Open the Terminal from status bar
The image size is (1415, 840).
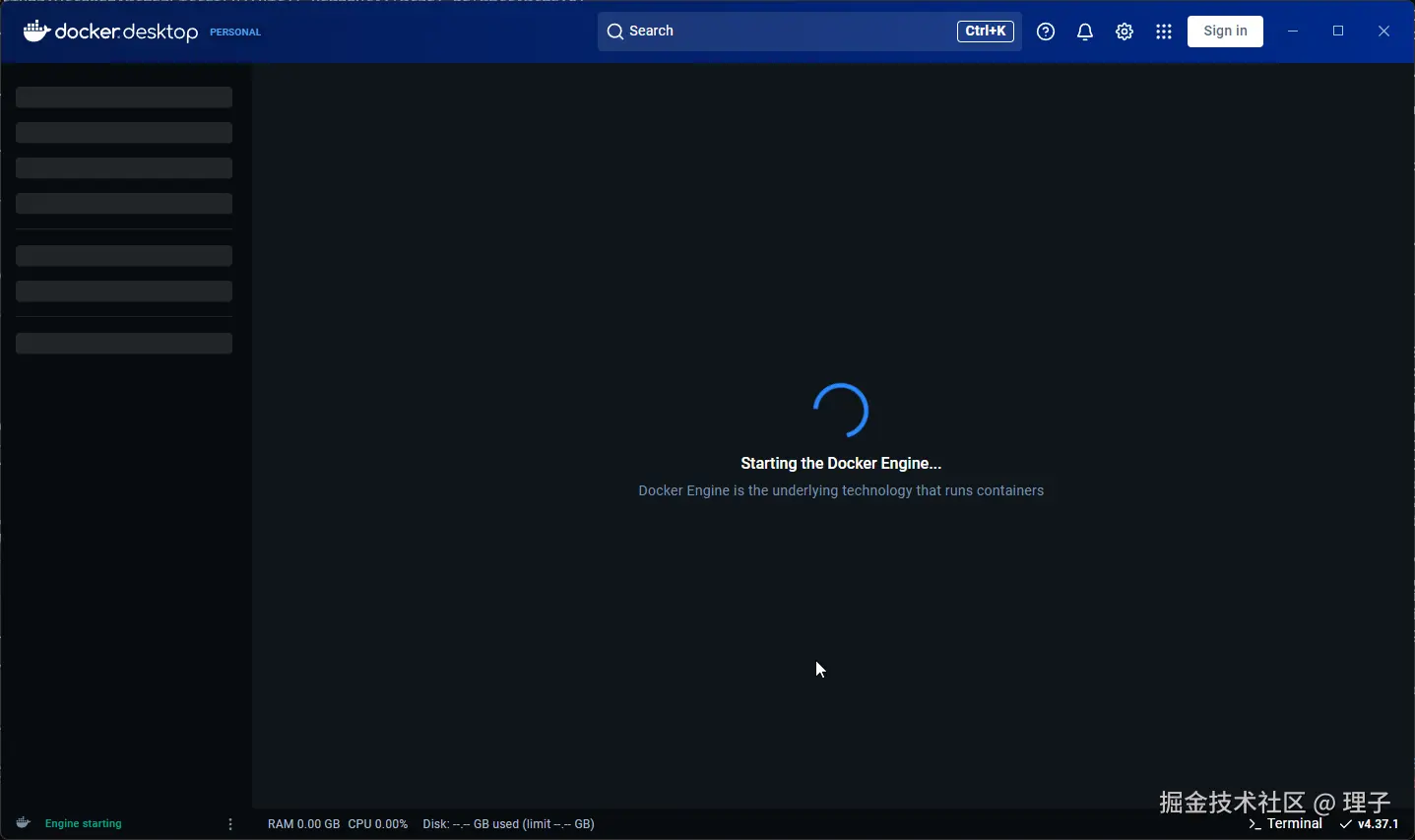(1285, 824)
